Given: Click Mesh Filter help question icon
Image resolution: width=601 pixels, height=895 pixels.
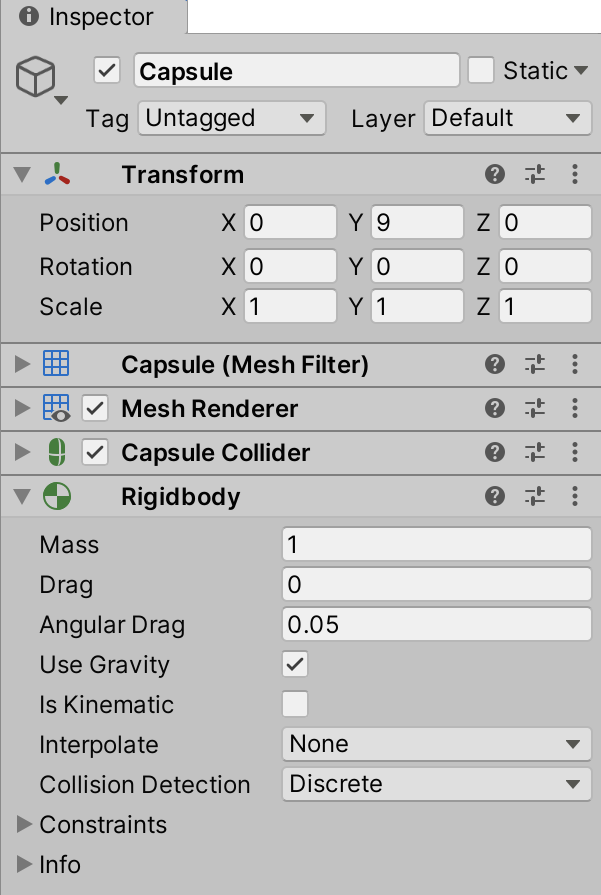Looking at the screenshot, I should pyautogui.click(x=494, y=365).
